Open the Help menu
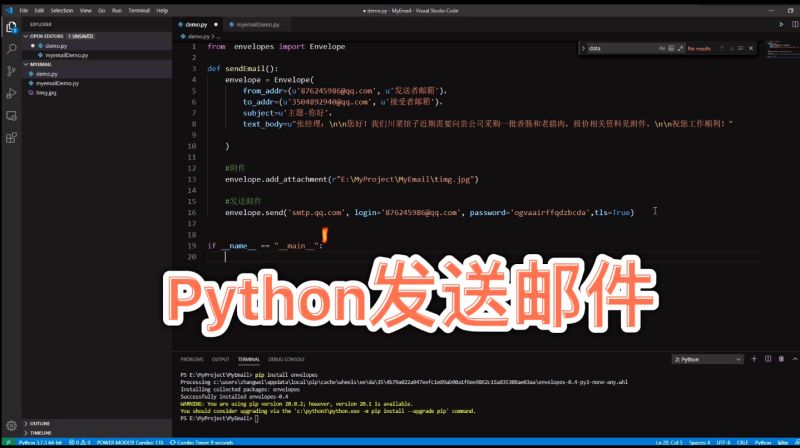 [x=162, y=10]
